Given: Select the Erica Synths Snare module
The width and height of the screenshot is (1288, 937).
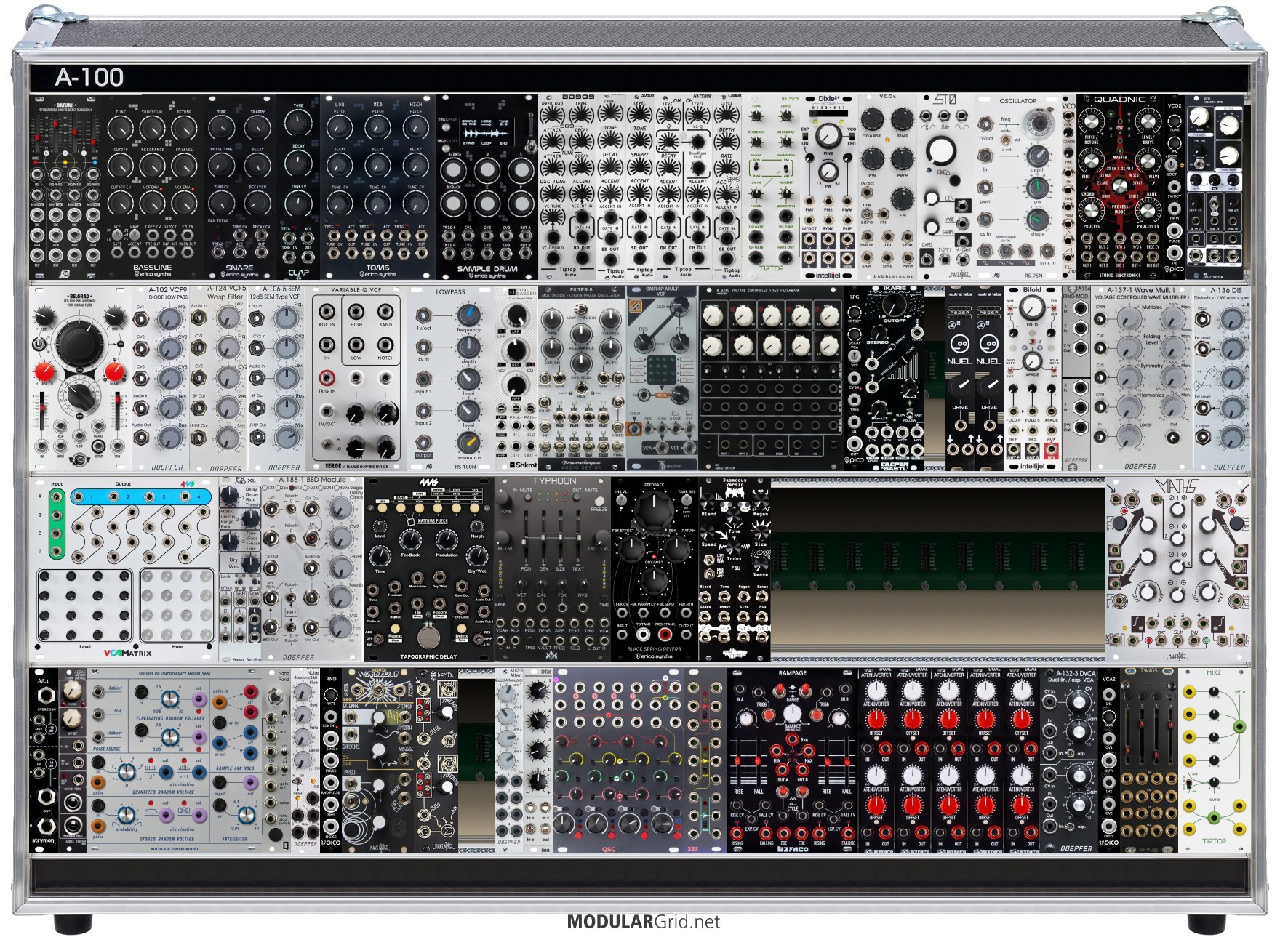Looking at the screenshot, I should pyautogui.click(x=241, y=188).
